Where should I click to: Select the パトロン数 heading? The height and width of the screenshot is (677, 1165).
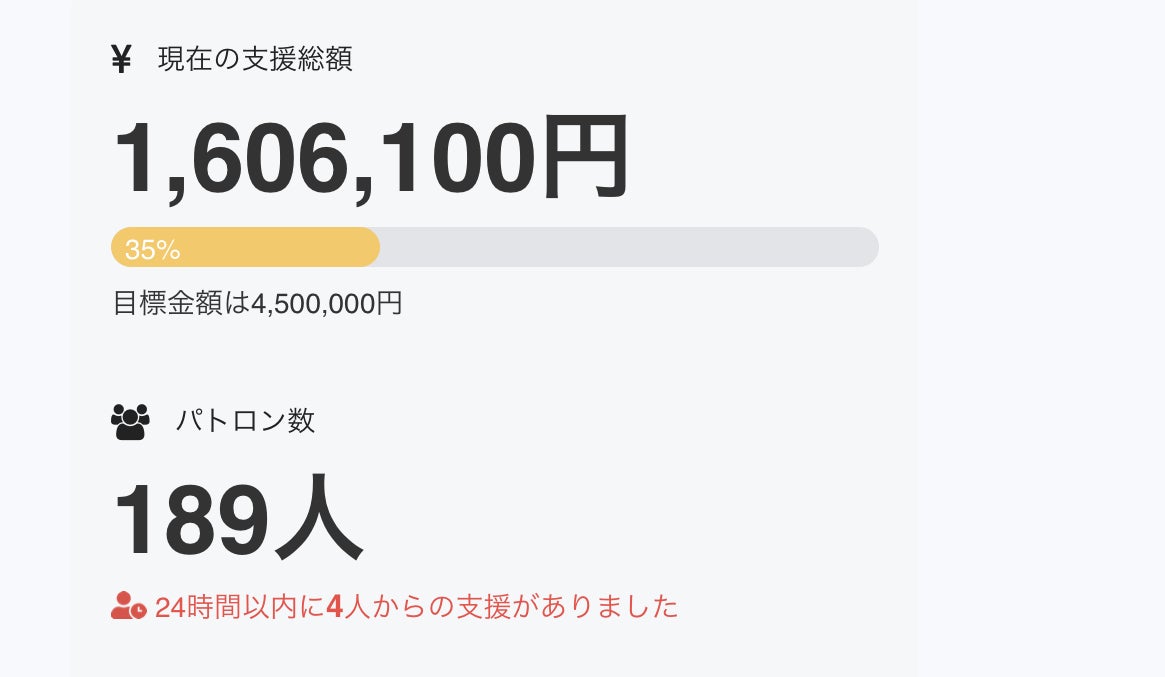tap(245, 421)
